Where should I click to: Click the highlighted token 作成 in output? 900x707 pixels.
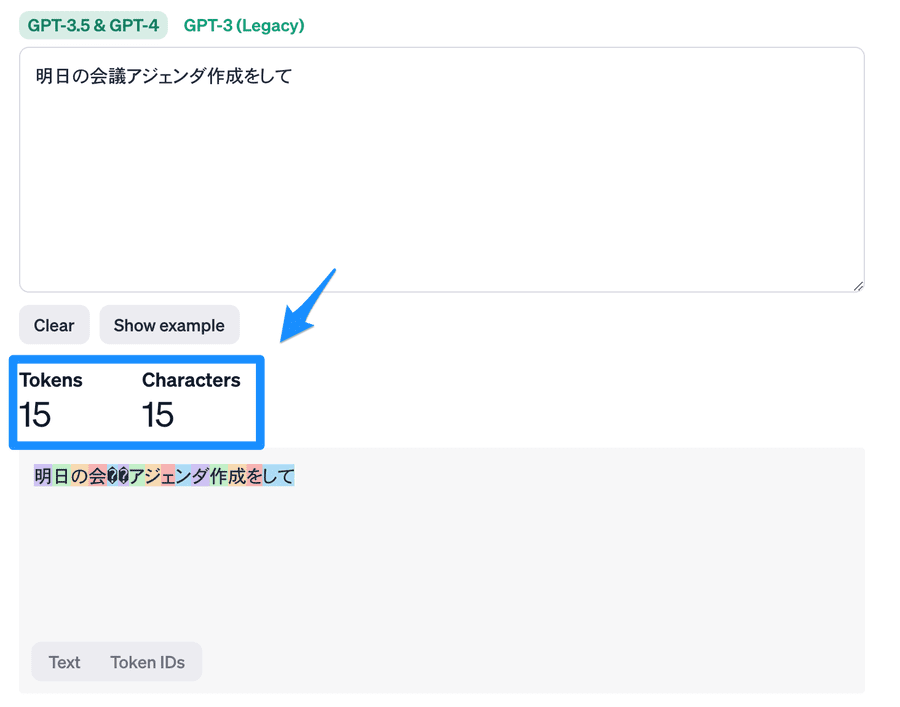point(228,476)
